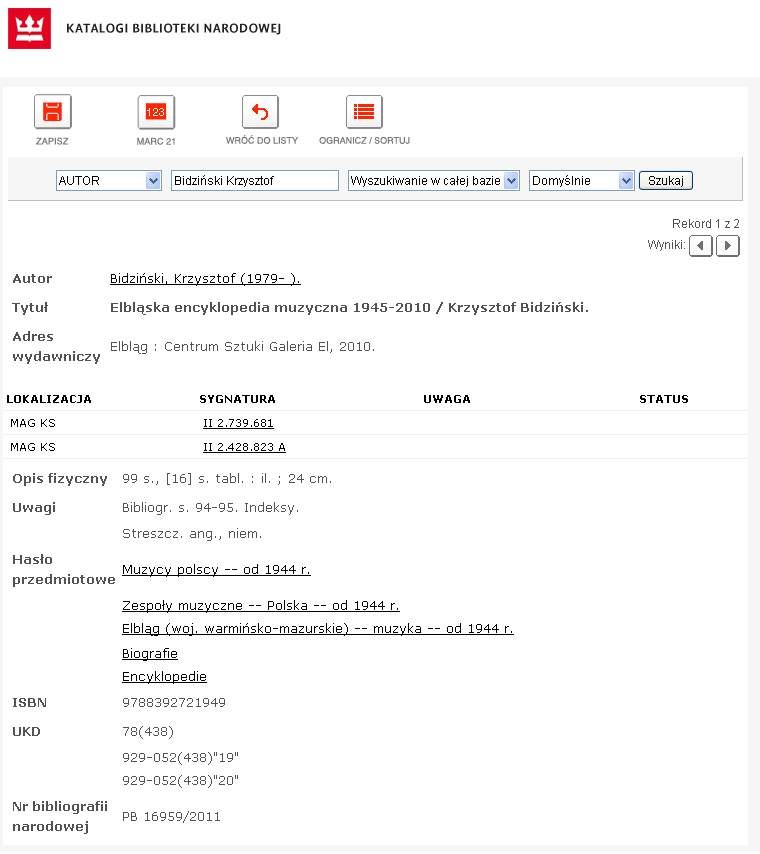Click the UWAGA column header
Image resolution: width=760 pixels, height=854 pixels.
[447, 399]
